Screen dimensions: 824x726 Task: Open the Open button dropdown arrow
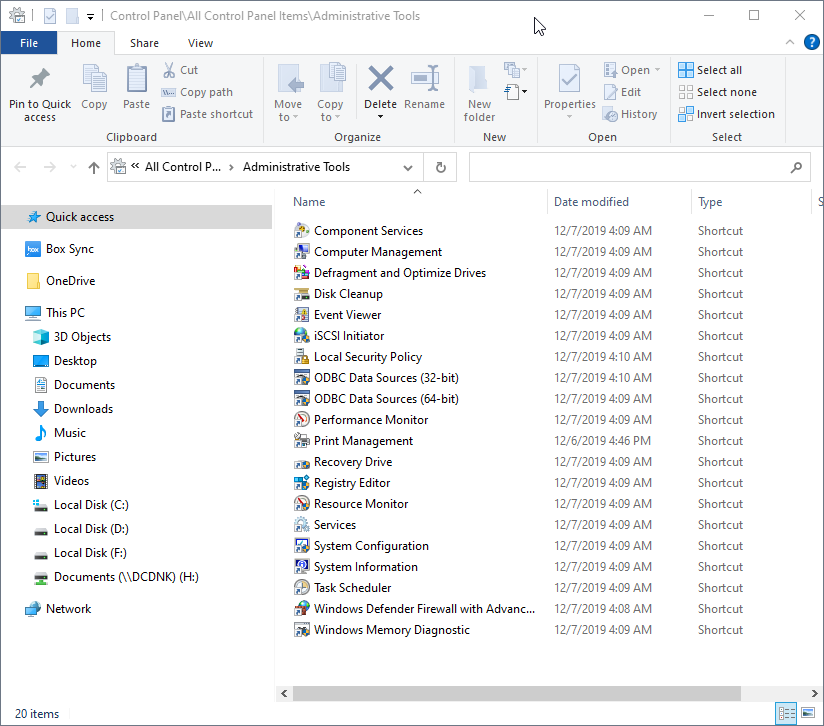[657, 70]
